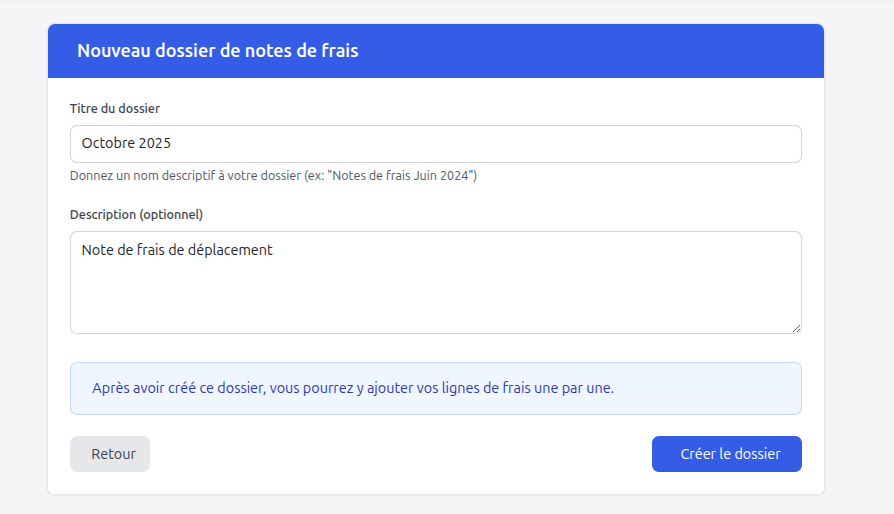Grab the description textarea resize handle

[x=796, y=328]
